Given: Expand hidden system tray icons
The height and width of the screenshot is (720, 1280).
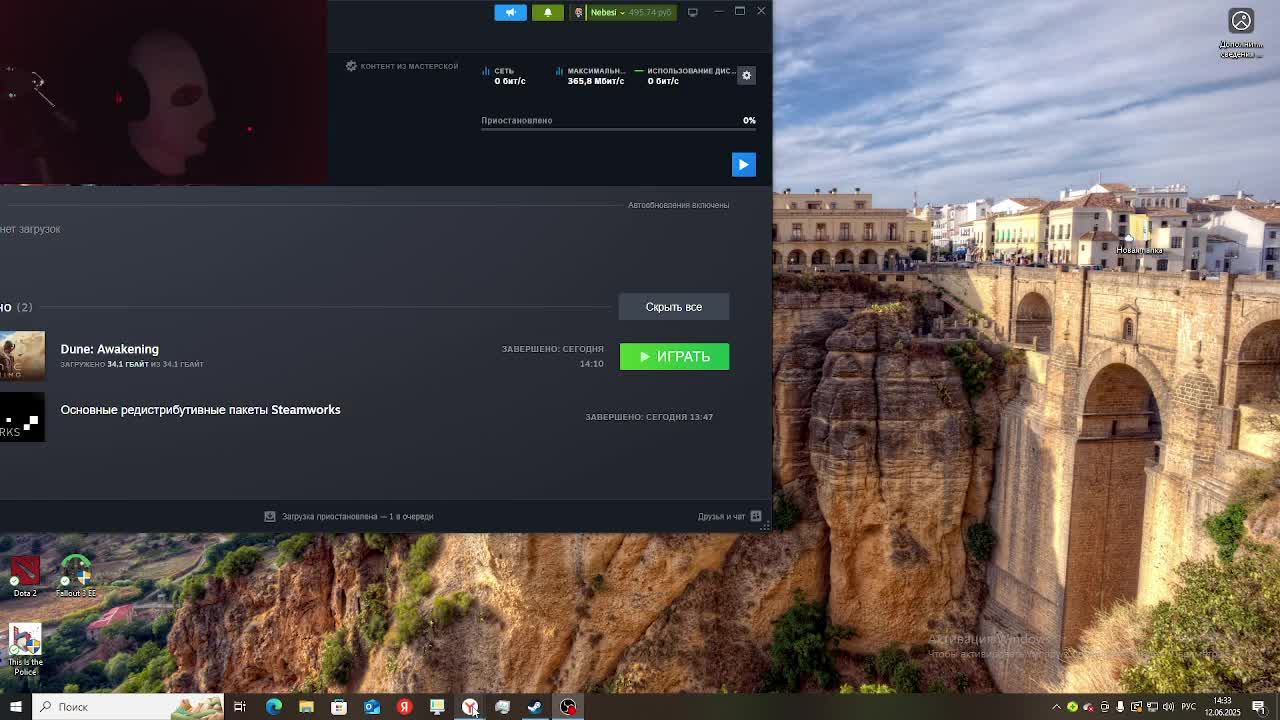Looking at the screenshot, I should coord(1056,707).
